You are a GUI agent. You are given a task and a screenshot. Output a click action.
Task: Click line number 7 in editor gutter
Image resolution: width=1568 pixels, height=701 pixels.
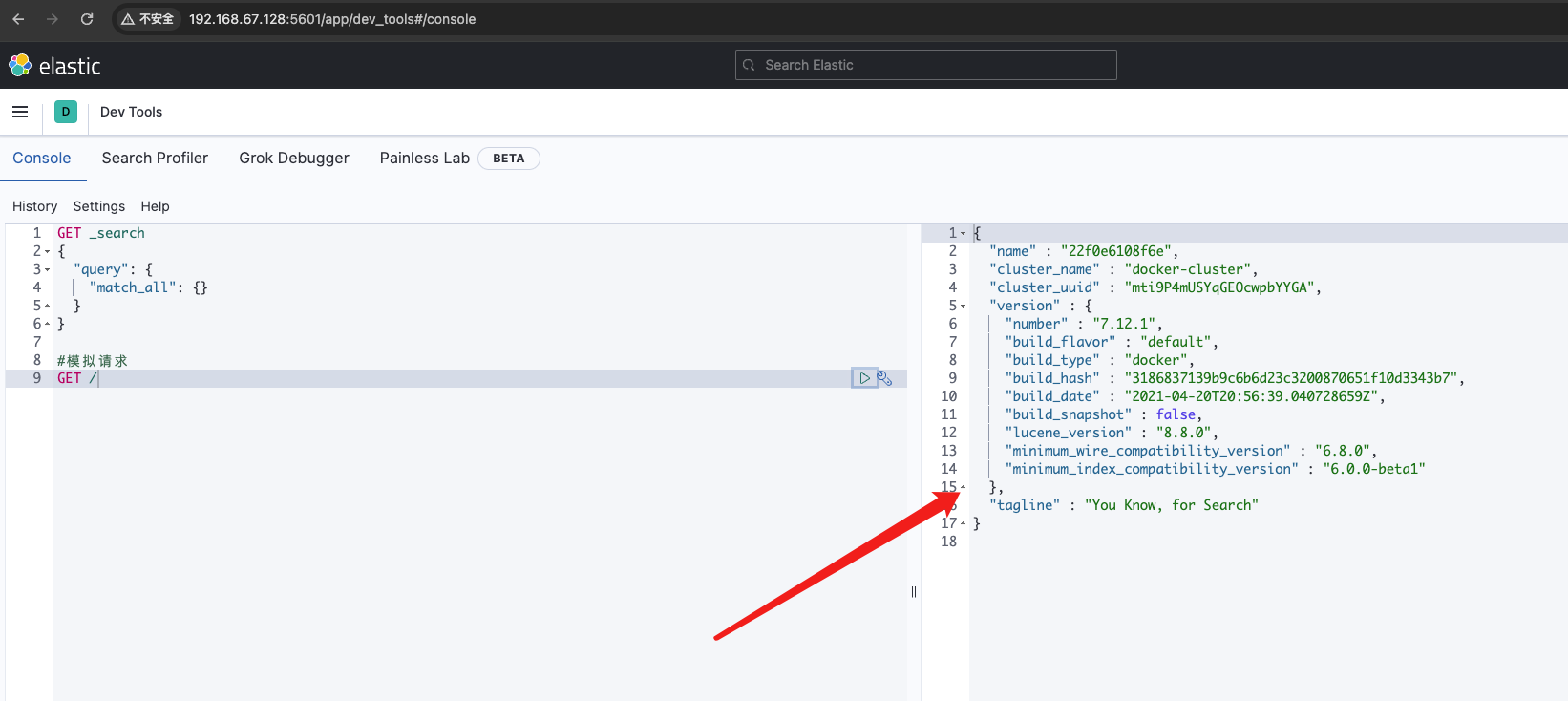click(x=37, y=342)
